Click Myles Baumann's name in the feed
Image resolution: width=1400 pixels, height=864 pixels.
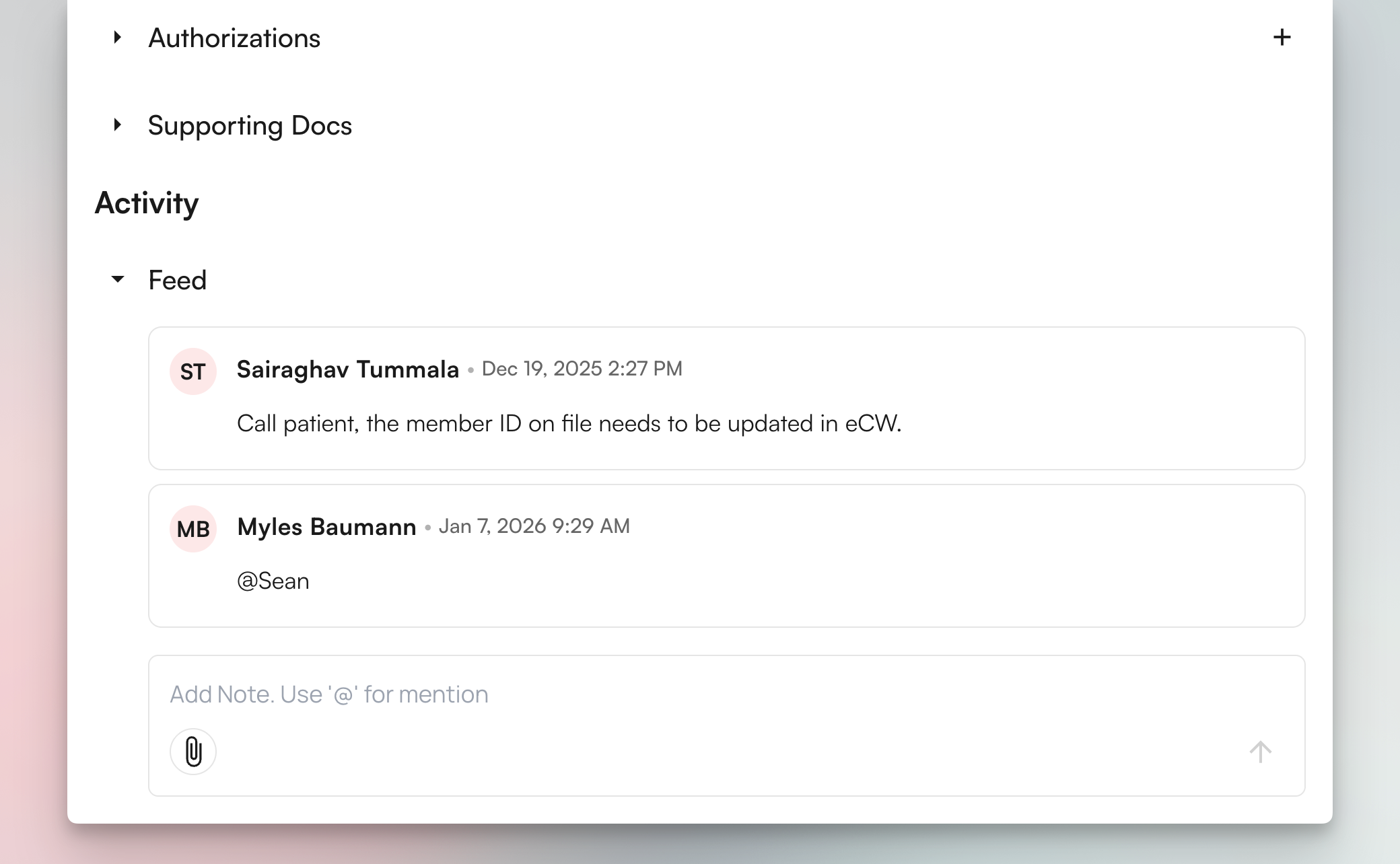[x=326, y=527]
